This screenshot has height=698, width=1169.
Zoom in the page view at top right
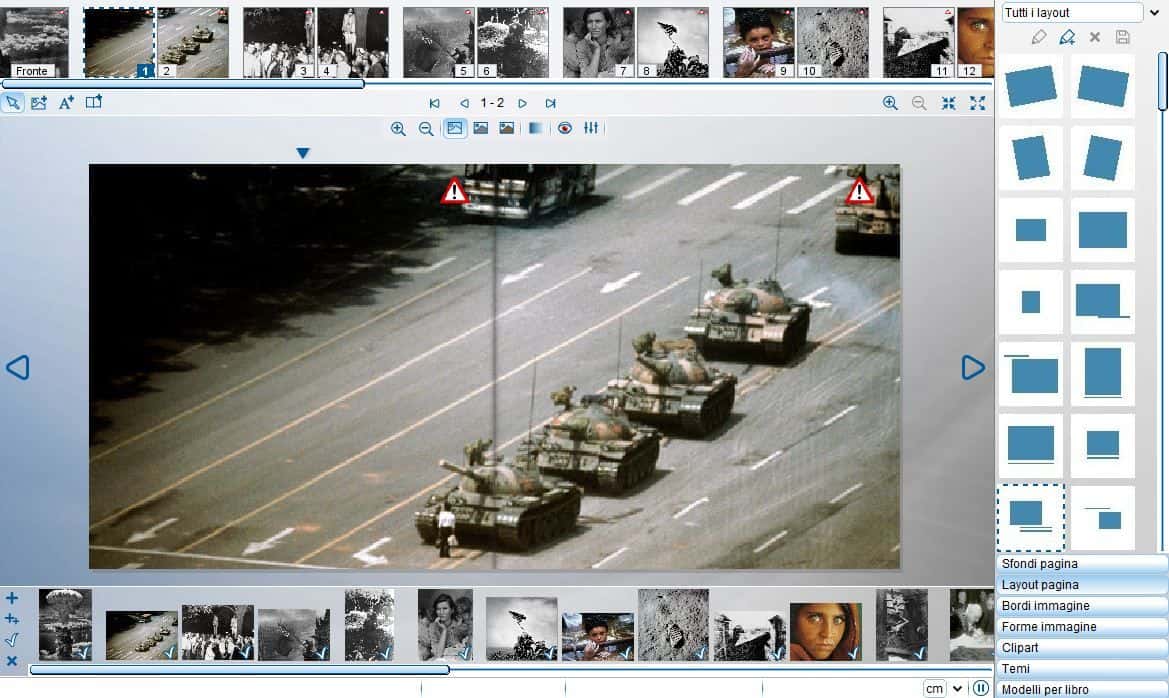coord(890,104)
